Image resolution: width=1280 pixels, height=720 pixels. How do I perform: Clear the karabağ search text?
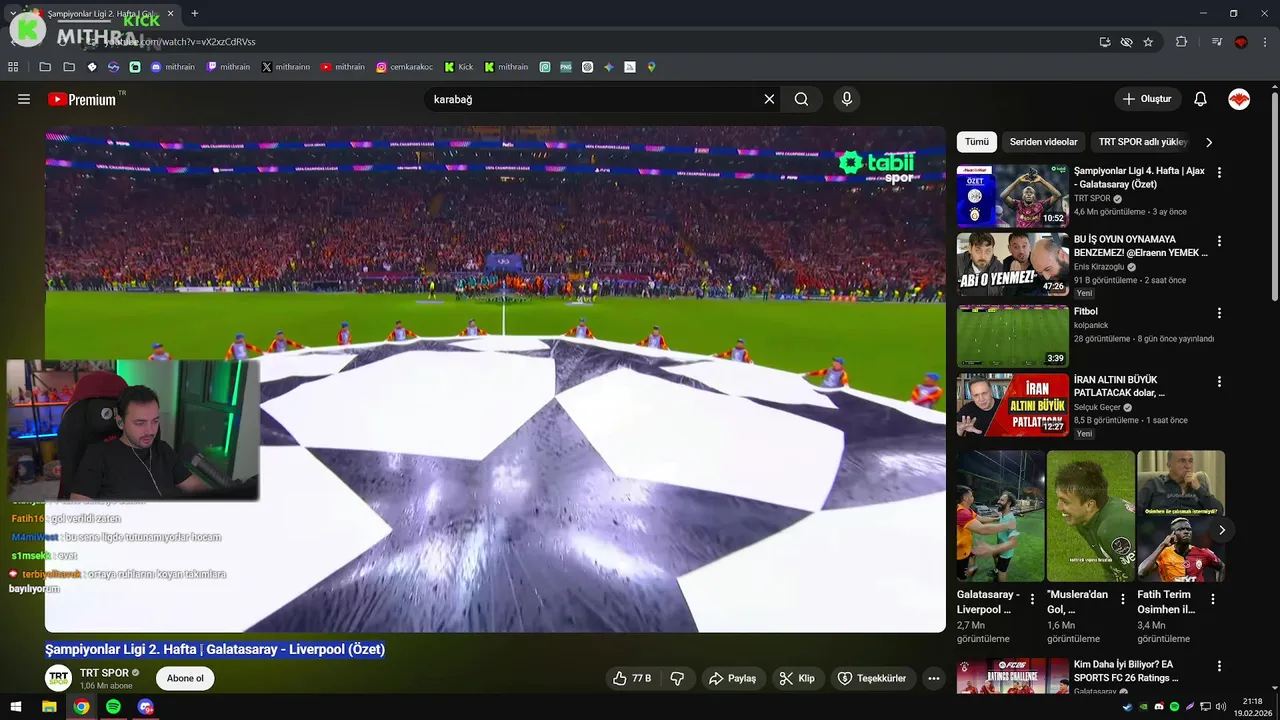[x=769, y=99]
